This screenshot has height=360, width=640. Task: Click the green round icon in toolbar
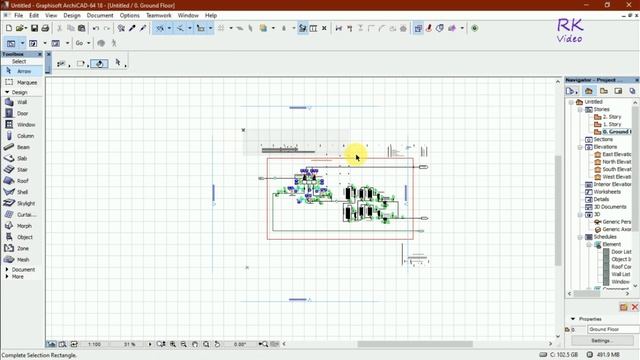click(x=474, y=28)
